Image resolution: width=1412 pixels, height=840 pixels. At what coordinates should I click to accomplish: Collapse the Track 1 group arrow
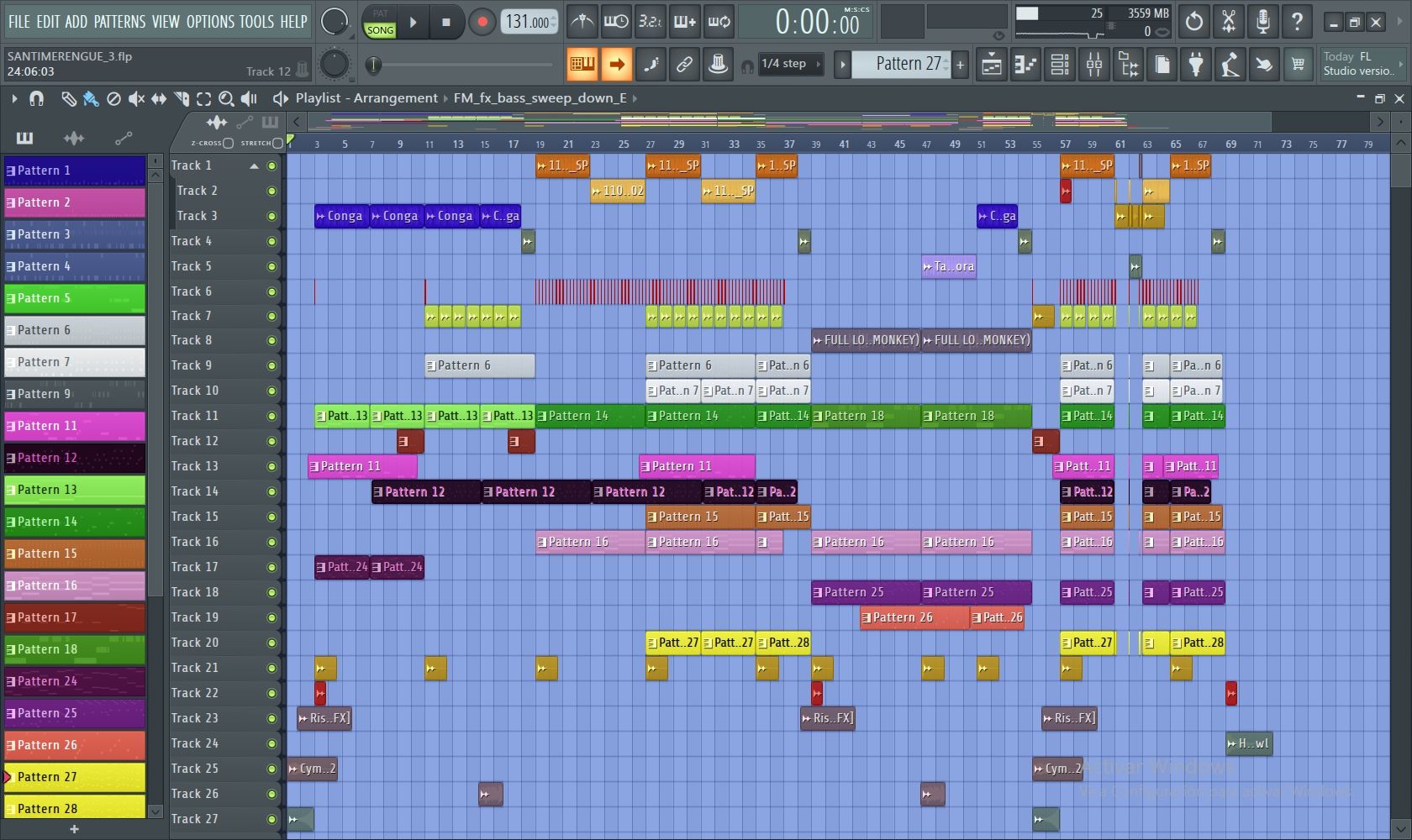click(x=254, y=166)
